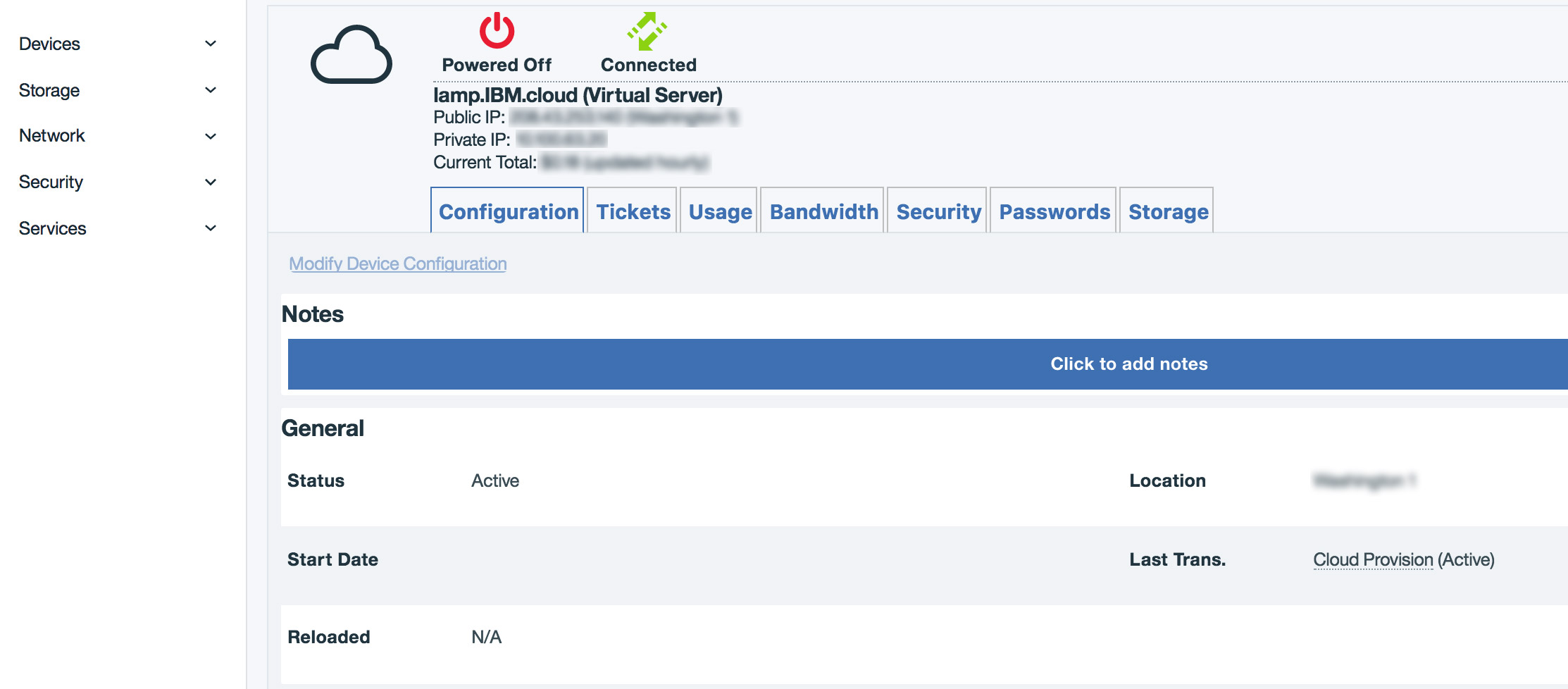1568x689 pixels.
Task: Switch to the Tickets tab
Action: pyautogui.click(x=633, y=211)
